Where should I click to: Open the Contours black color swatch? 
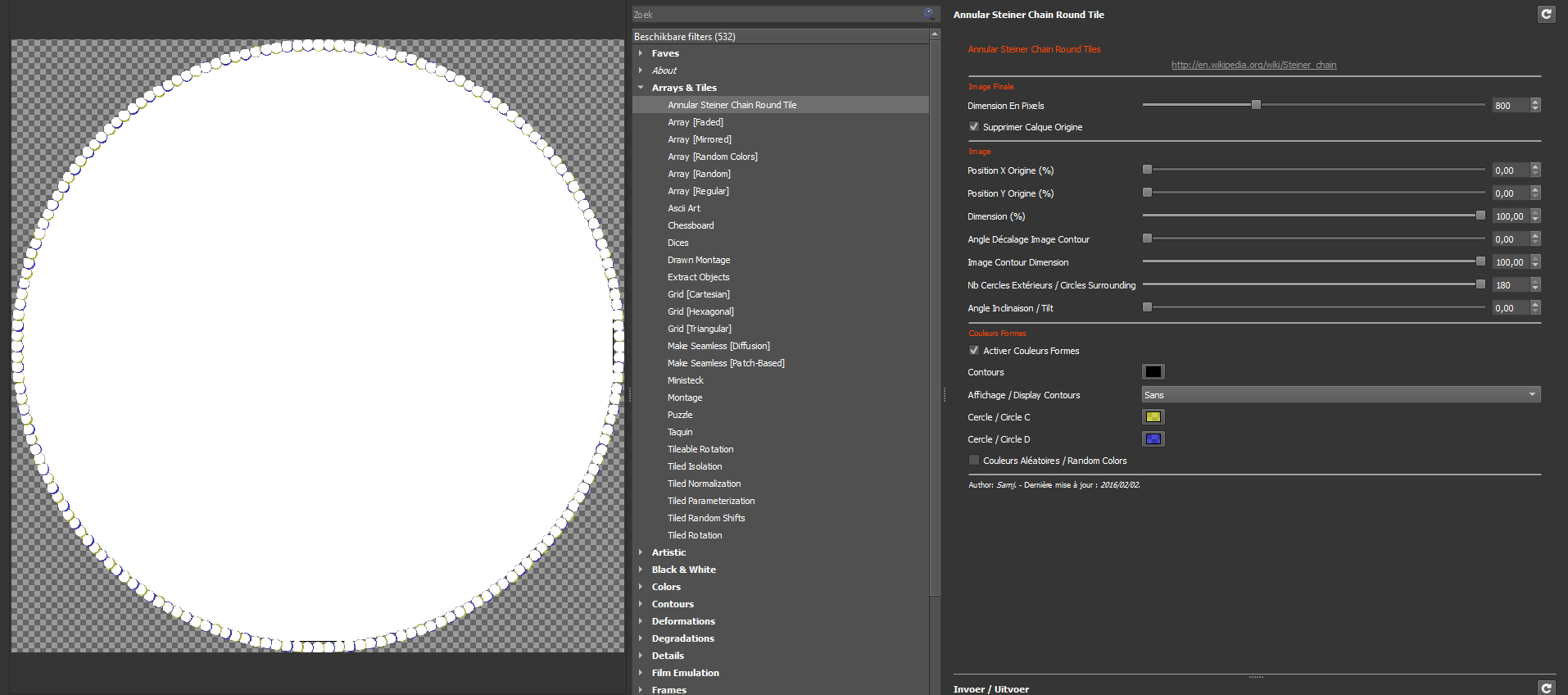[x=1153, y=372]
